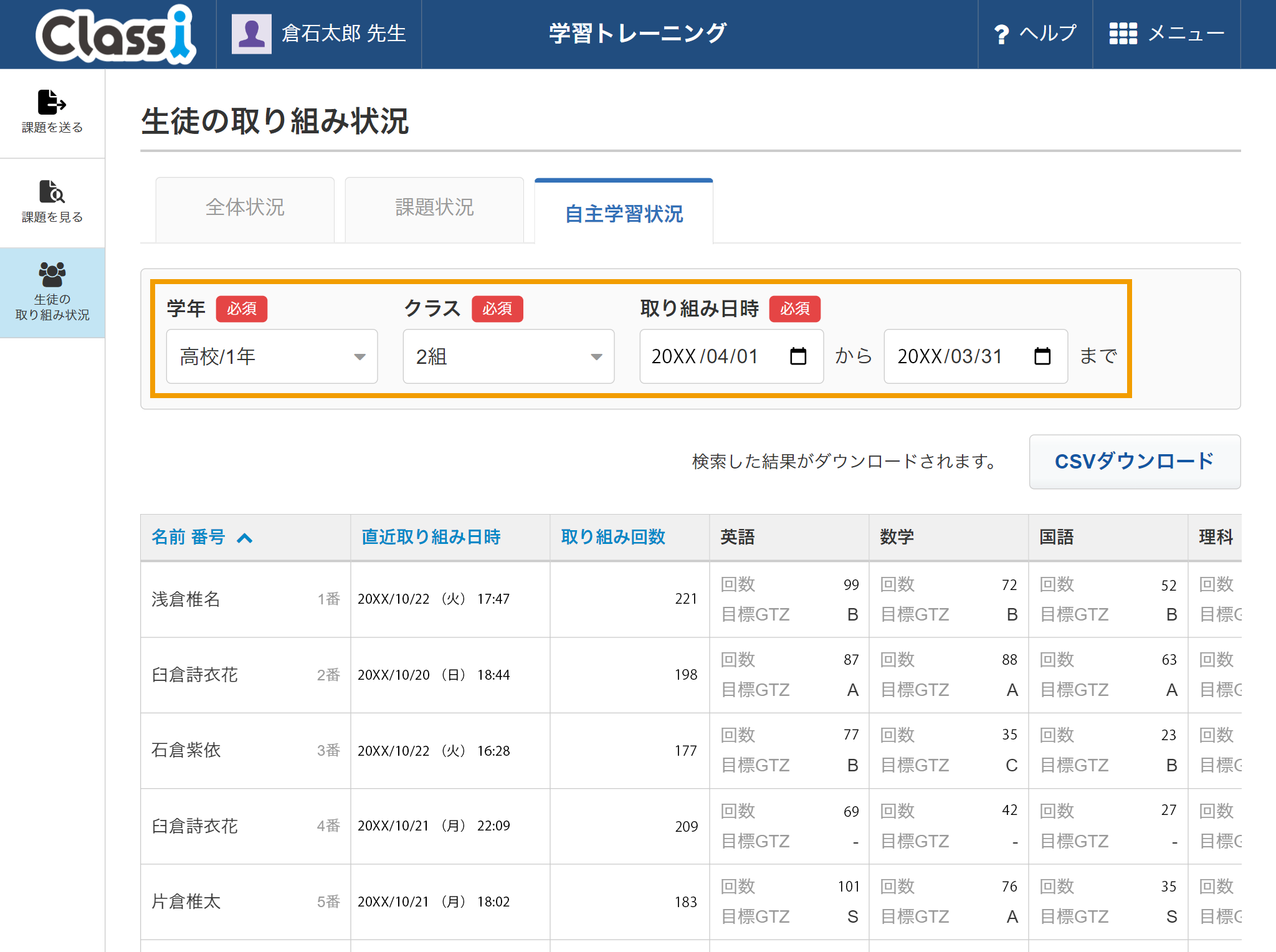Viewport: 1276px width, 952px height.
Task: Click date 20XX/10/22 (火) 16:28
Action: tap(434, 751)
